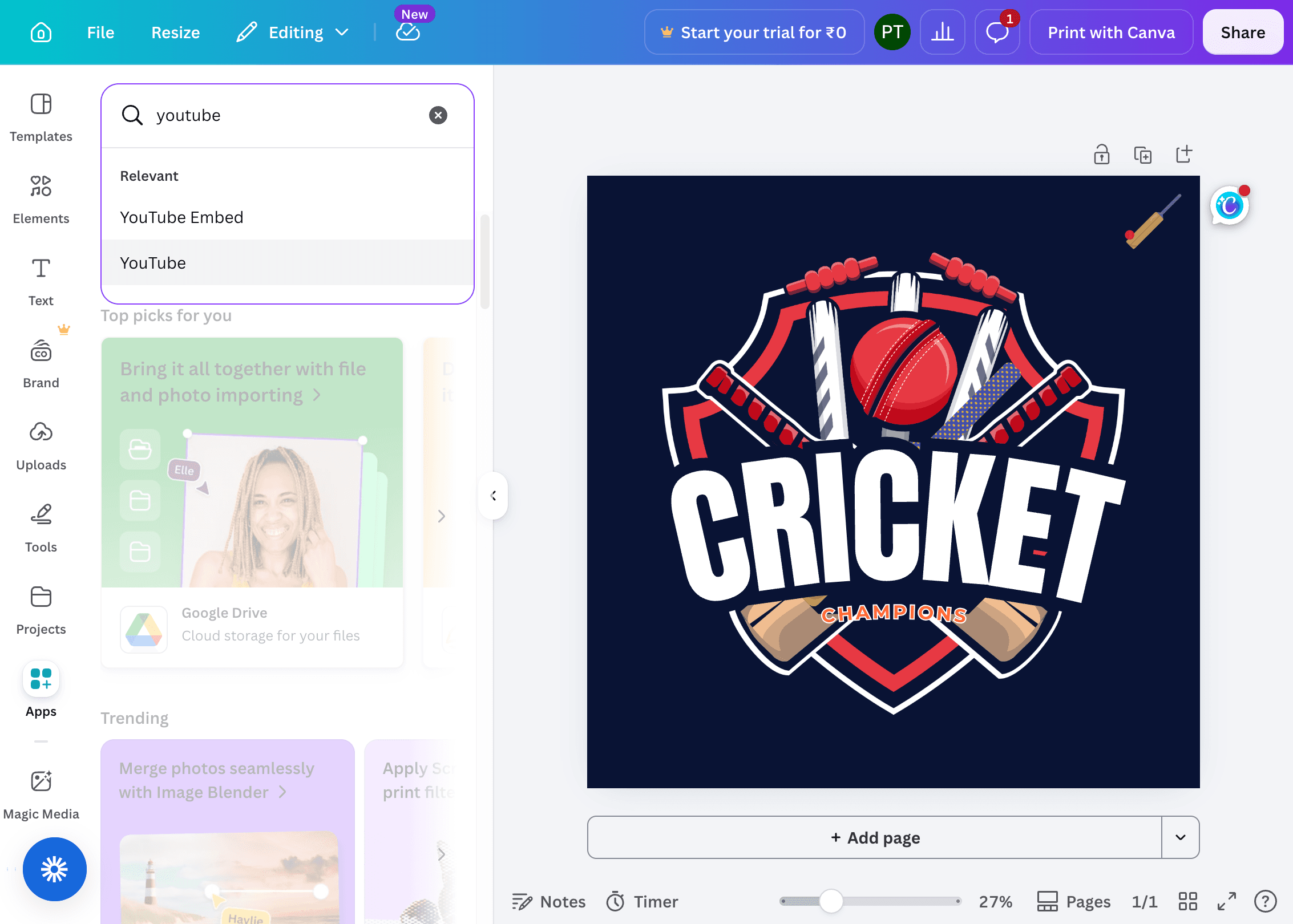Open the Tools panel
Viewport: 1293px width, 924px height.
click(41, 529)
